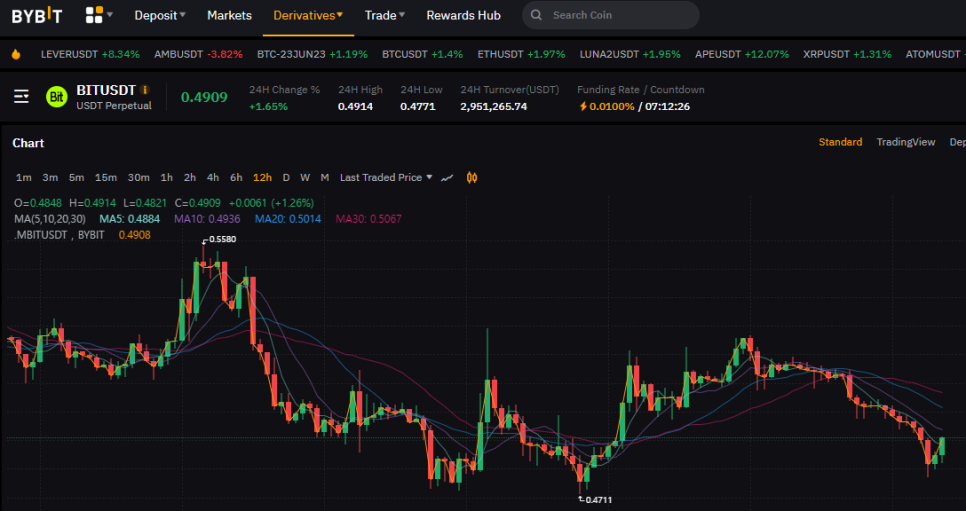Click the 24H Low value 0.4771

pyautogui.click(x=418, y=107)
